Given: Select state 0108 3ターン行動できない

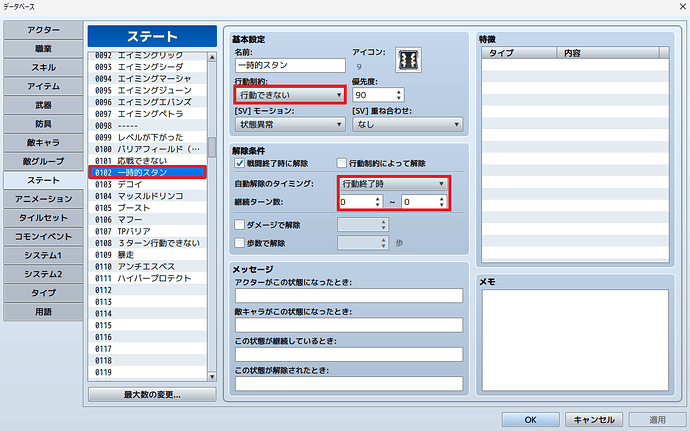Looking at the screenshot, I should [147, 243].
